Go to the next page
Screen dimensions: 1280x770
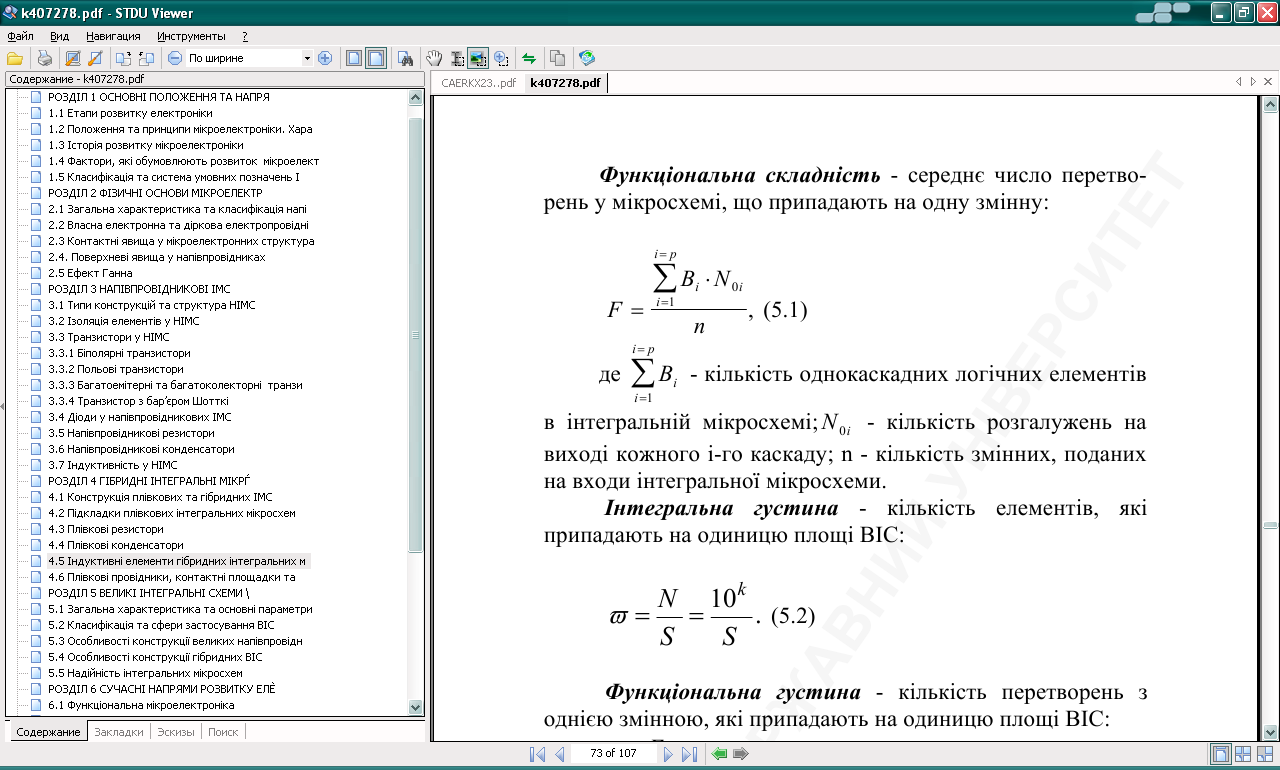tap(668, 754)
